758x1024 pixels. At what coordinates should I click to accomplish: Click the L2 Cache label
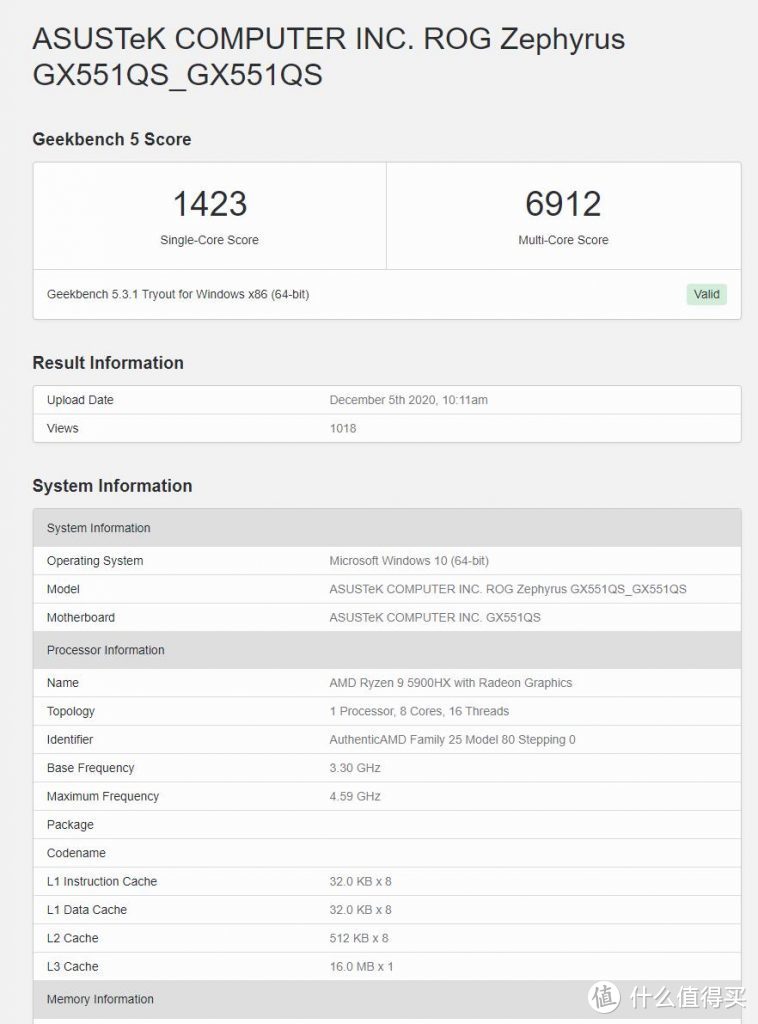point(72,938)
